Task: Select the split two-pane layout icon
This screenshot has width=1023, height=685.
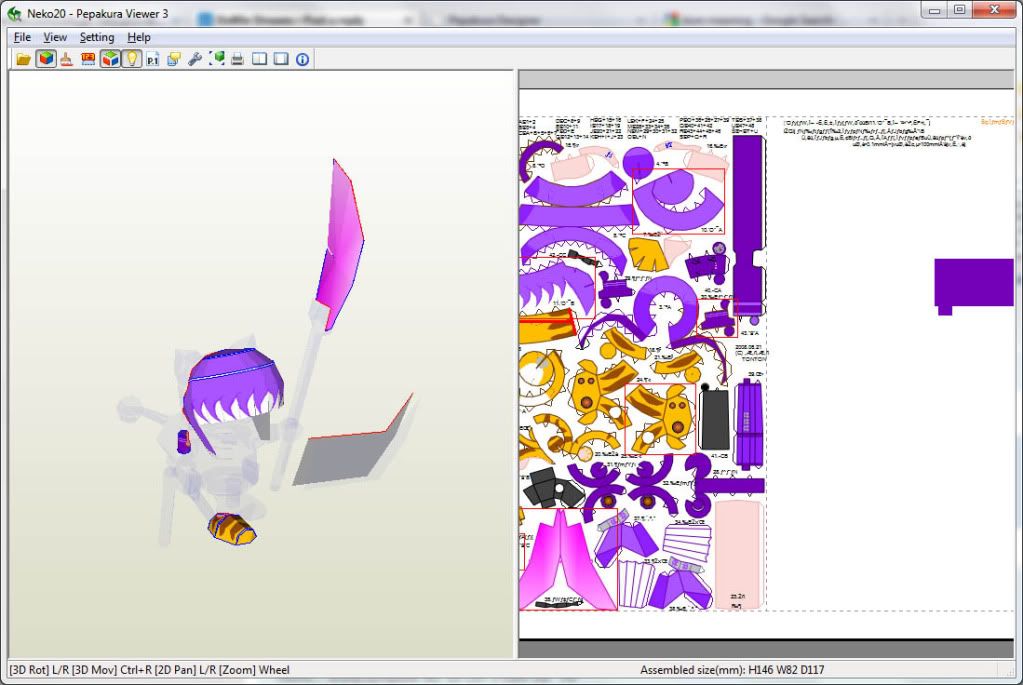Action: pyautogui.click(x=260, y=59)
